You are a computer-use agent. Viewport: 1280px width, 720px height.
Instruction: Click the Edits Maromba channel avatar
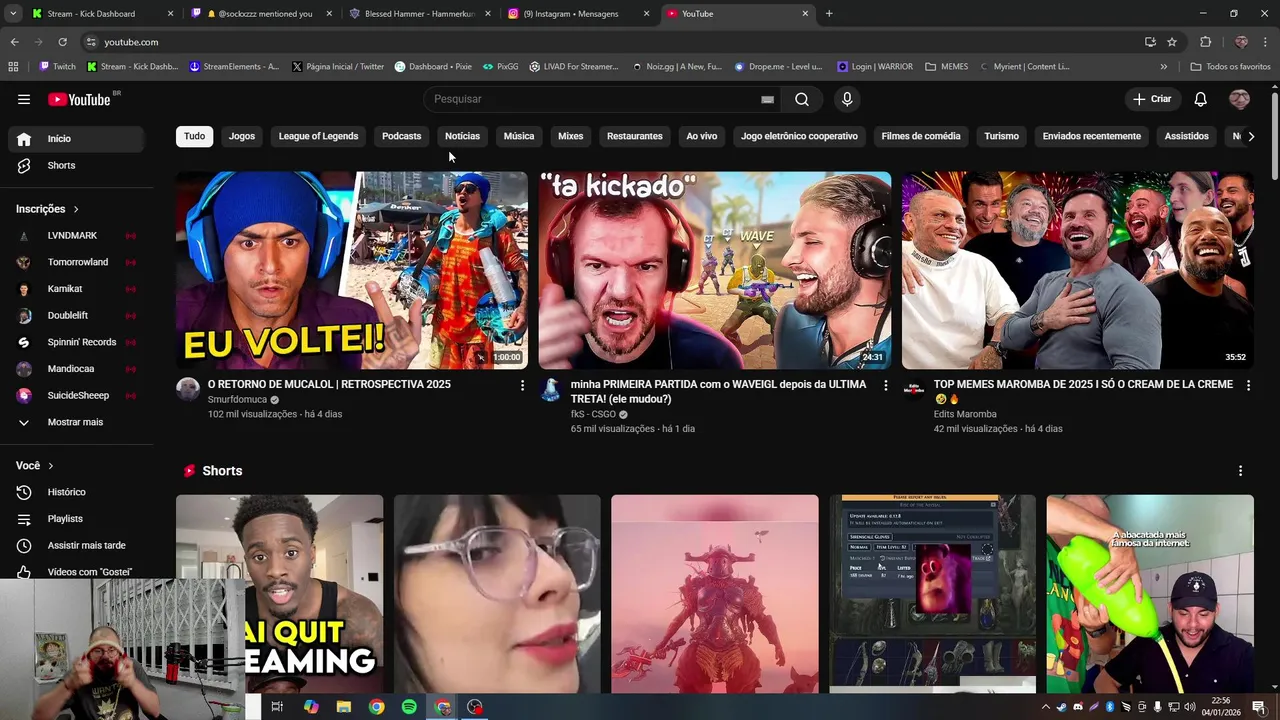(x=914, y=389)
